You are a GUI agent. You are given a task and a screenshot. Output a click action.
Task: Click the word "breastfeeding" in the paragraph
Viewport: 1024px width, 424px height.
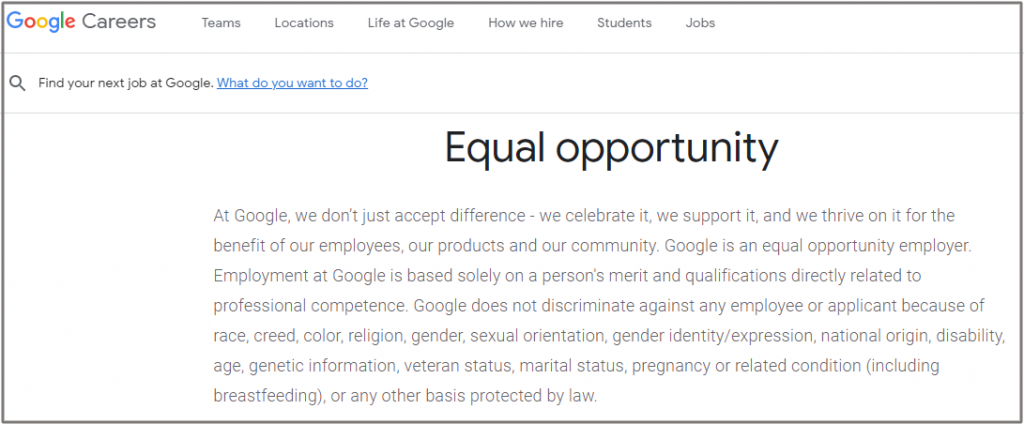pyautogui.click(x=264, y=395)
